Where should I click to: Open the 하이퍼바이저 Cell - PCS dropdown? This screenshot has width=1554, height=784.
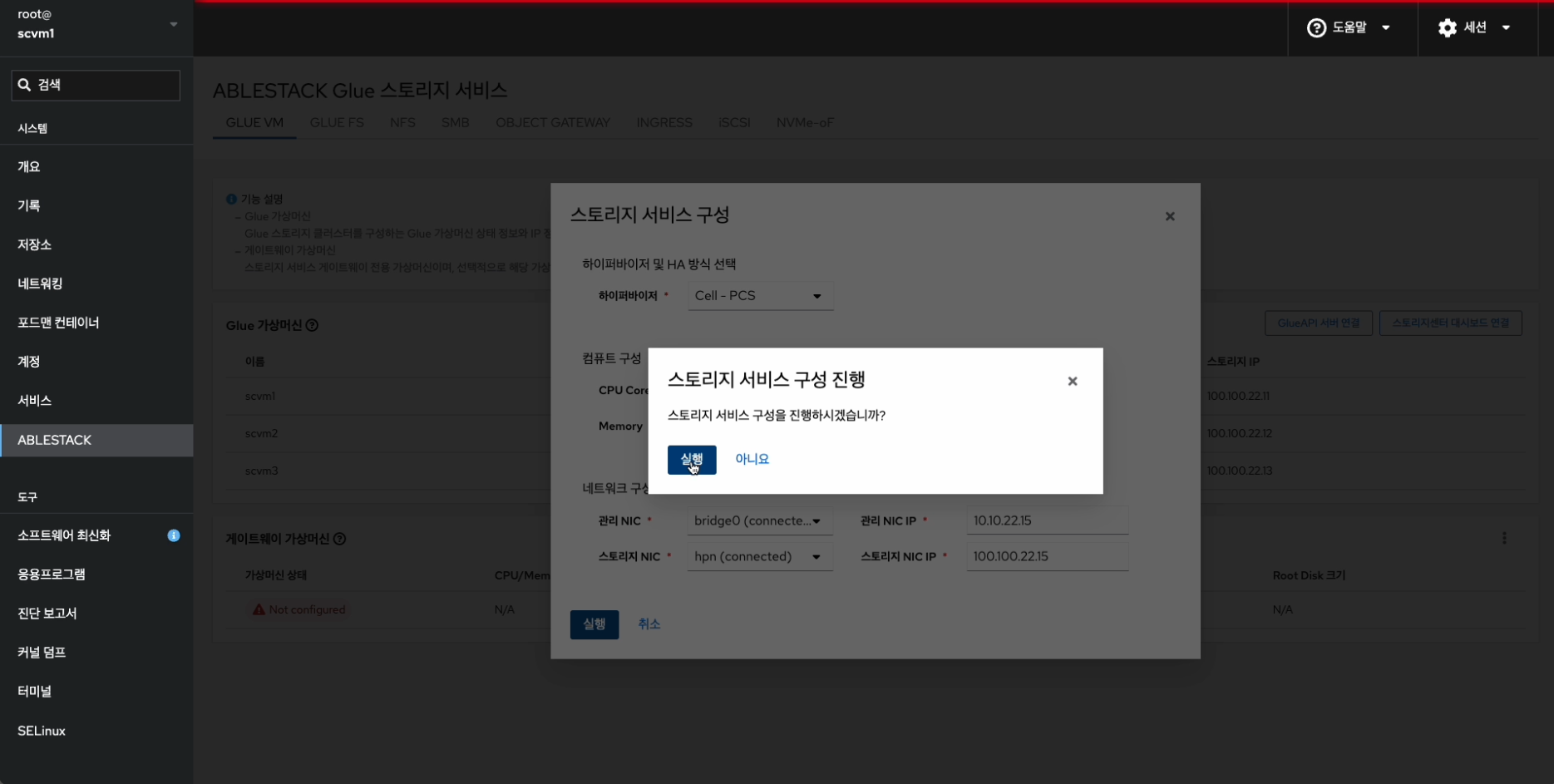tap(759, 296)
